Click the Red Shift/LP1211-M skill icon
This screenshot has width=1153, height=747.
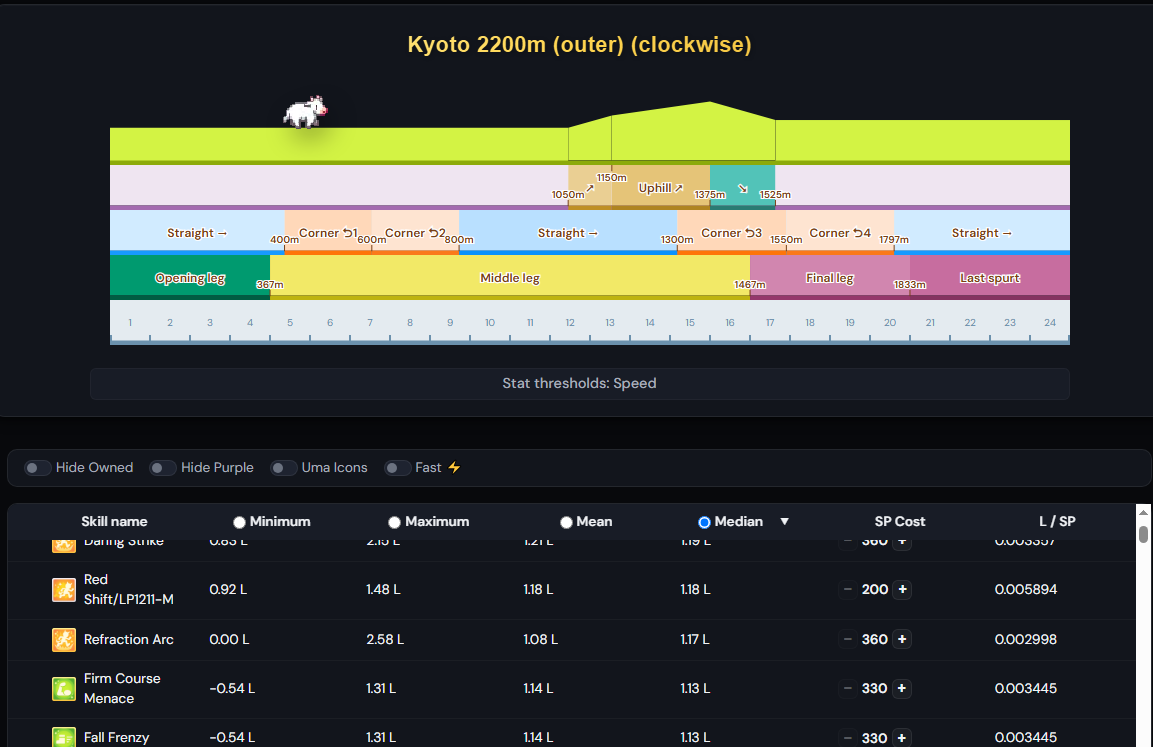pyautogui.click(x=64, y=590)
